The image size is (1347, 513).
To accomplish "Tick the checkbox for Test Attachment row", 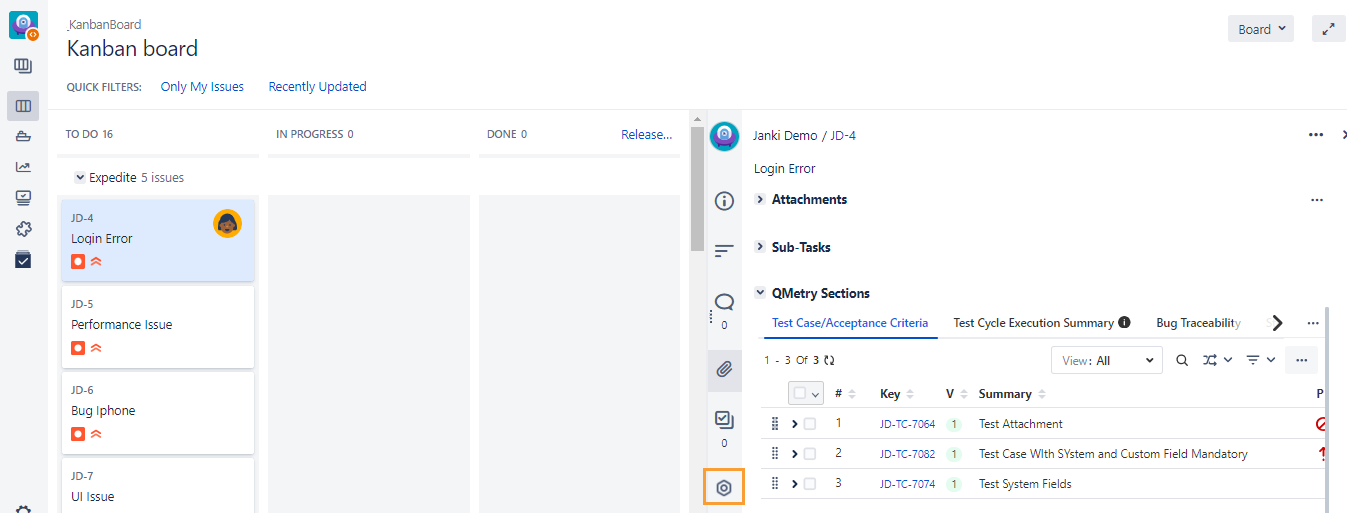I will click(x=810, y=424).
